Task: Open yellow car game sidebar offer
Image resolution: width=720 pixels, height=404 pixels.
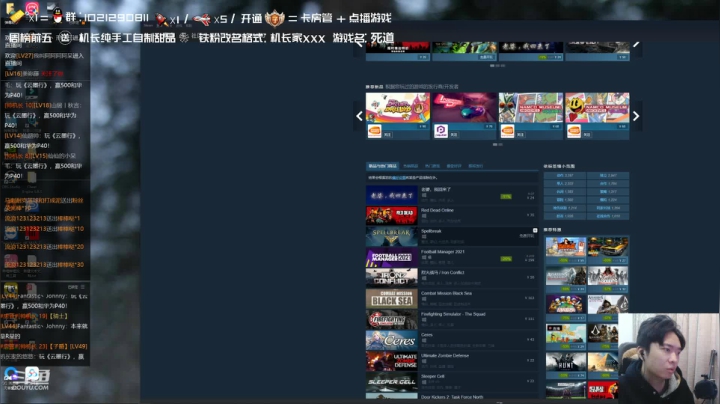Action: coord(608,247)
